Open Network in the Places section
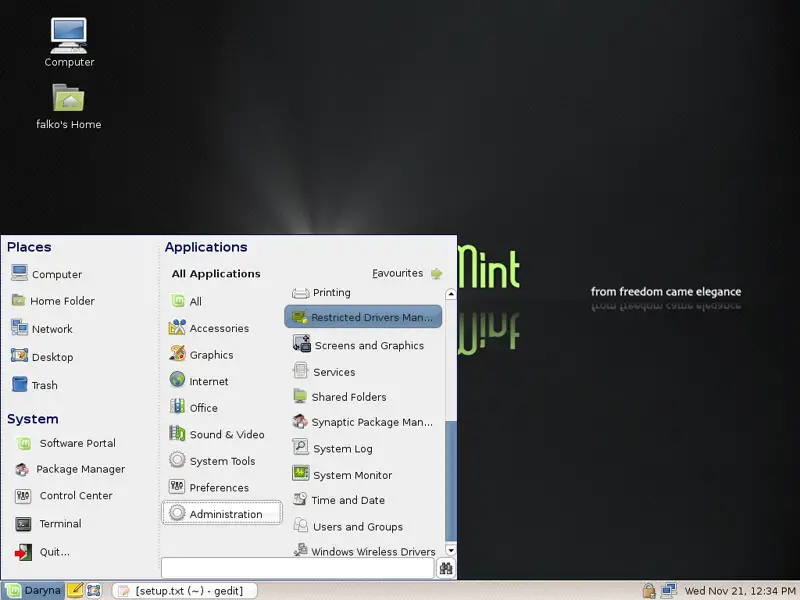This screenshot has height=600, width=800. (42, 329)
